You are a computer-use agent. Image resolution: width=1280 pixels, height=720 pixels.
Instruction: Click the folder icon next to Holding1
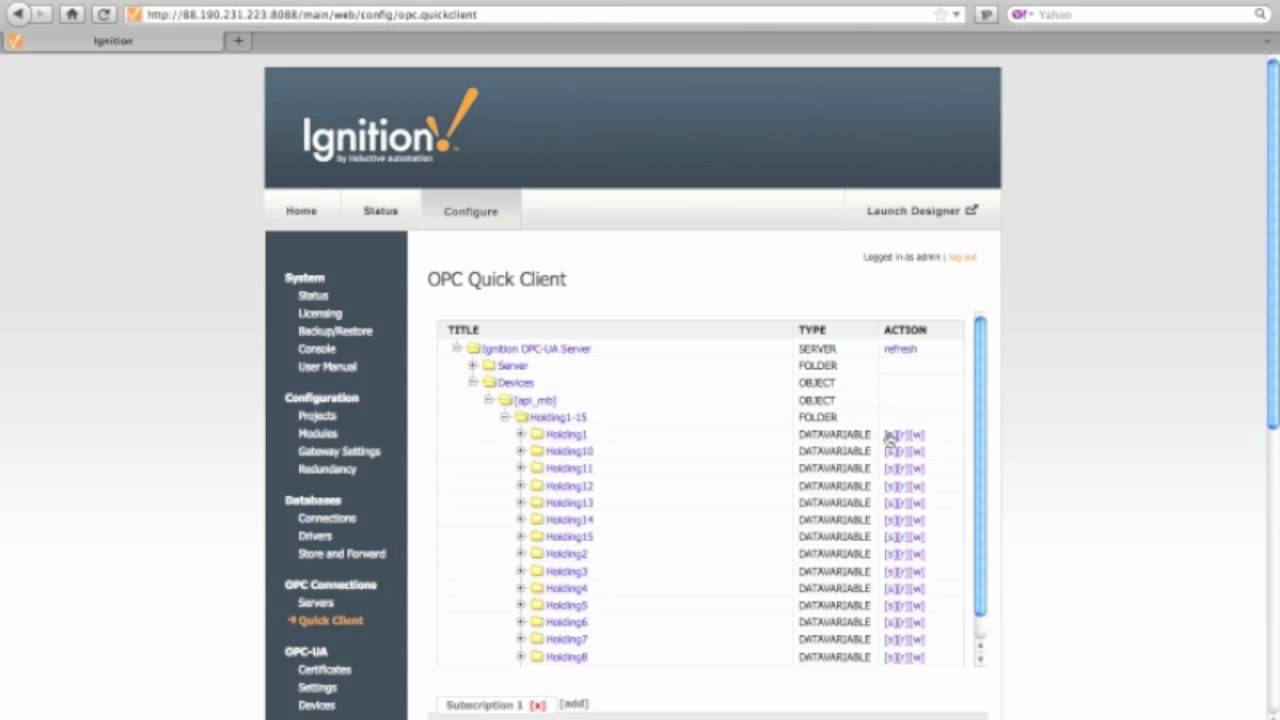tap(537, 434)
